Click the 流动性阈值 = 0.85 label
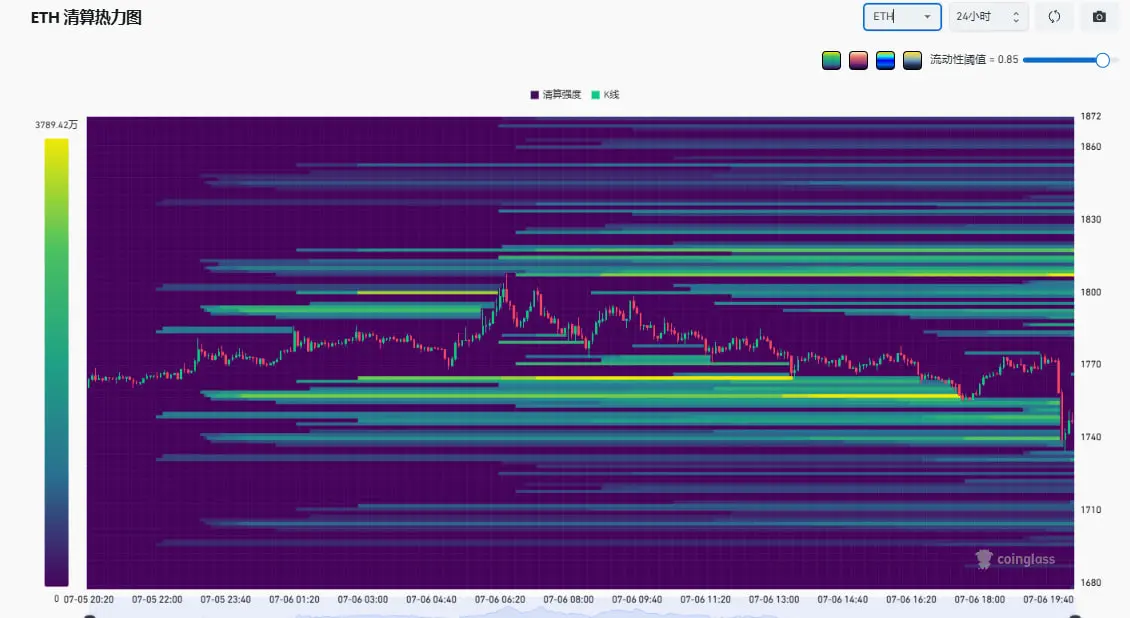 [x=974, y=60]
